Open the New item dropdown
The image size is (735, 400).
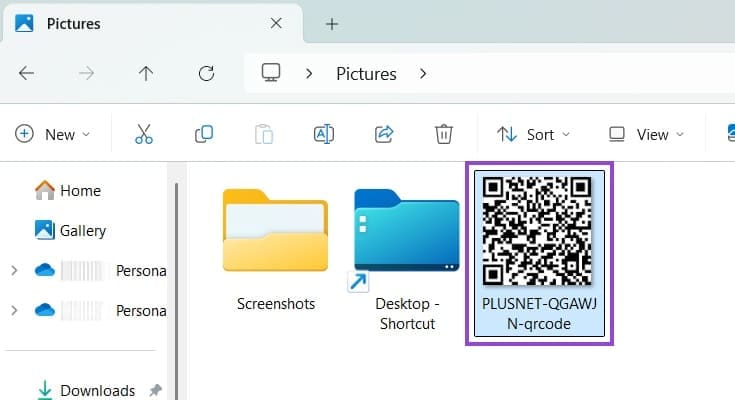pos(53,134)
